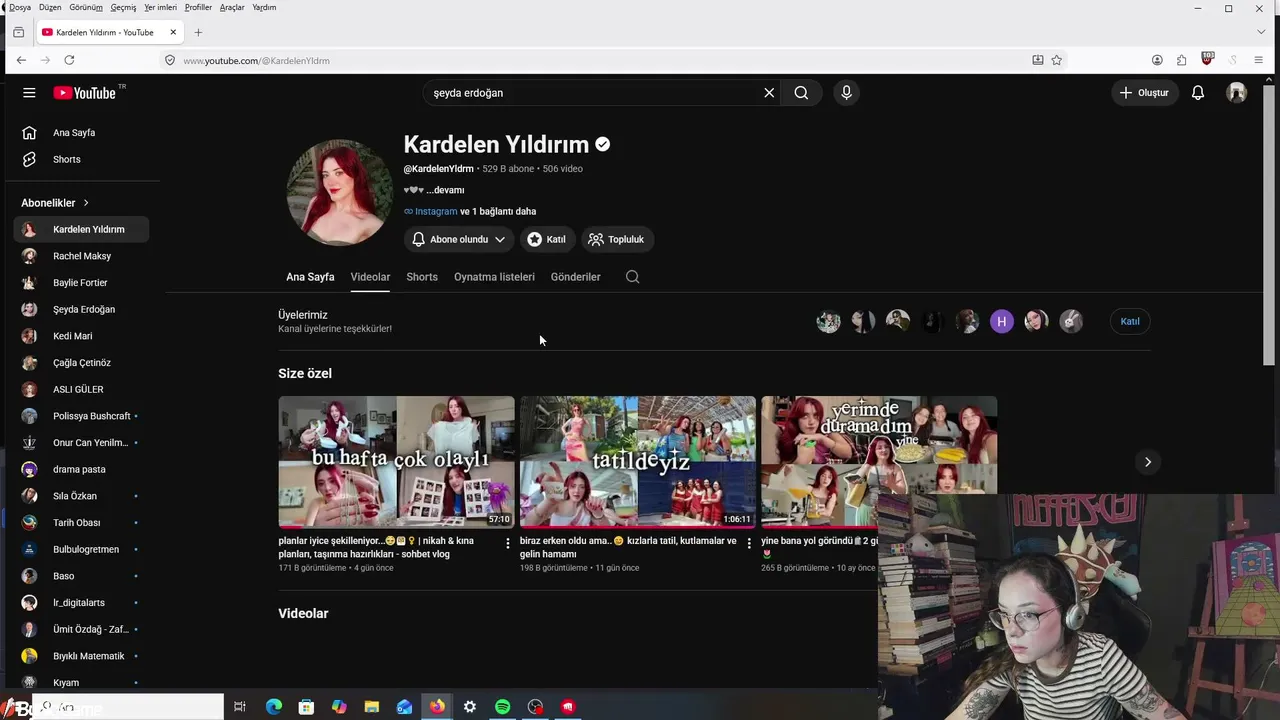Open the more options menu of the nikah & kına vlog
Screen dimensions: 1280x720
coord(507,543)
